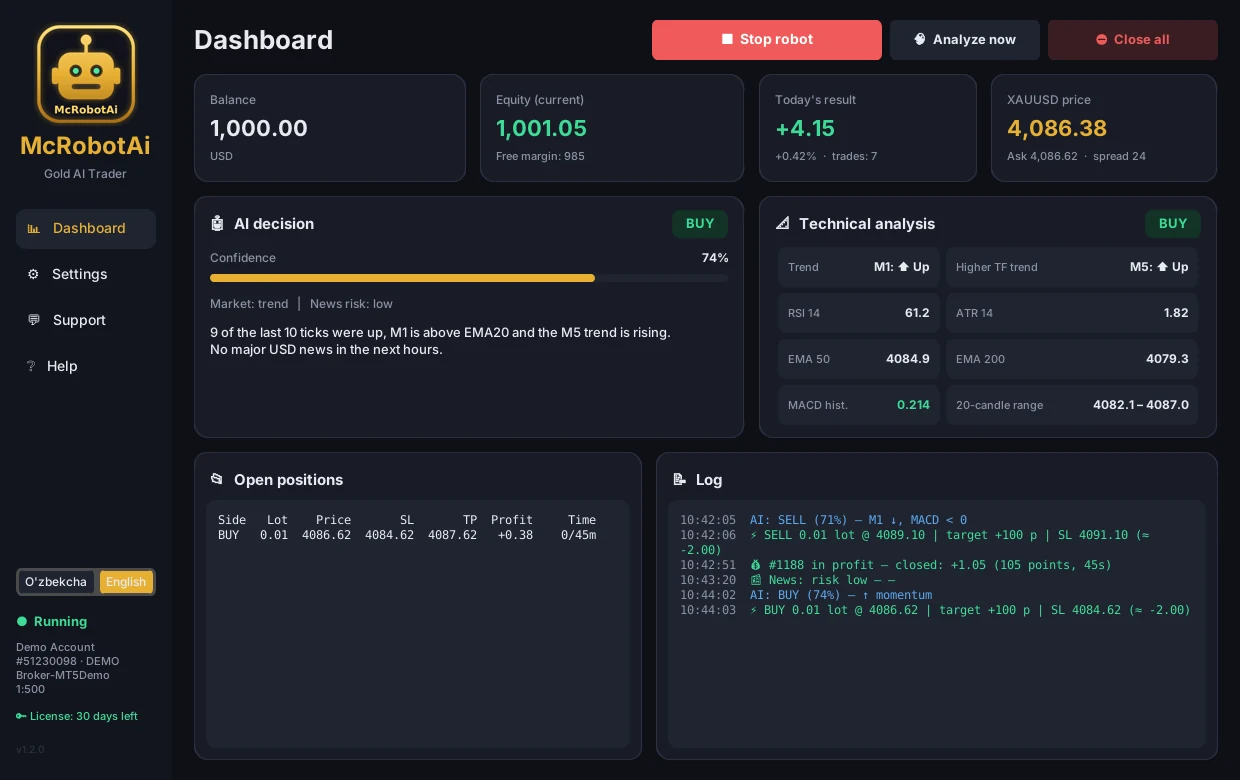1240x780 pixels.
Task: Click the Ask 4,086.62 spread 24 text
Action: [1076, 156]
